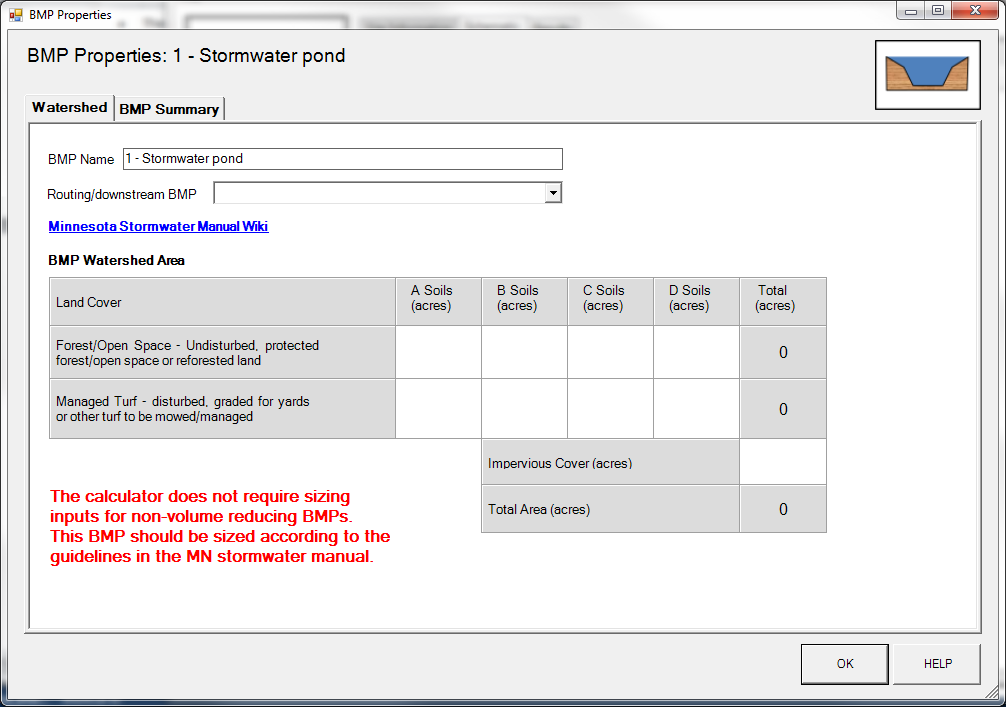Expand the Routing/downstream BMP dropdown arrow
The width and height of the screenshot is (1006, 707).
pyautogui.click(x=553, y=193)
